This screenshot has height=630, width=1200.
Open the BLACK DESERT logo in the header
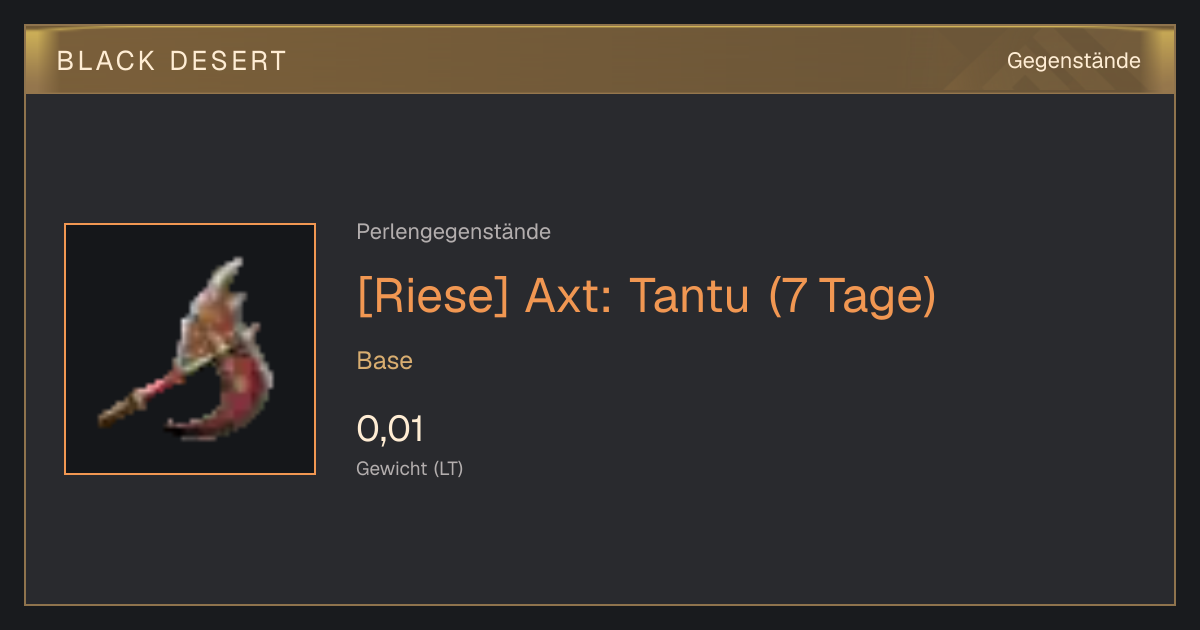click(x=172, y=61)
